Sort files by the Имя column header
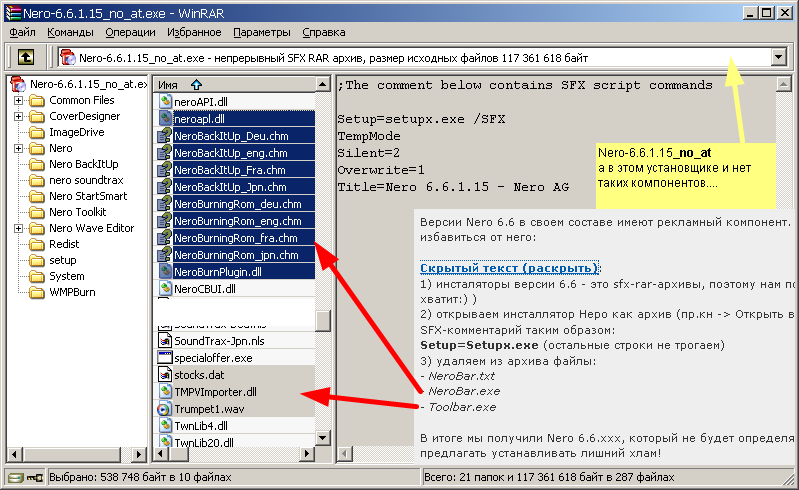The height and width of the screenshot is (490, 799). pyautogui.click(x=235, y=85)
